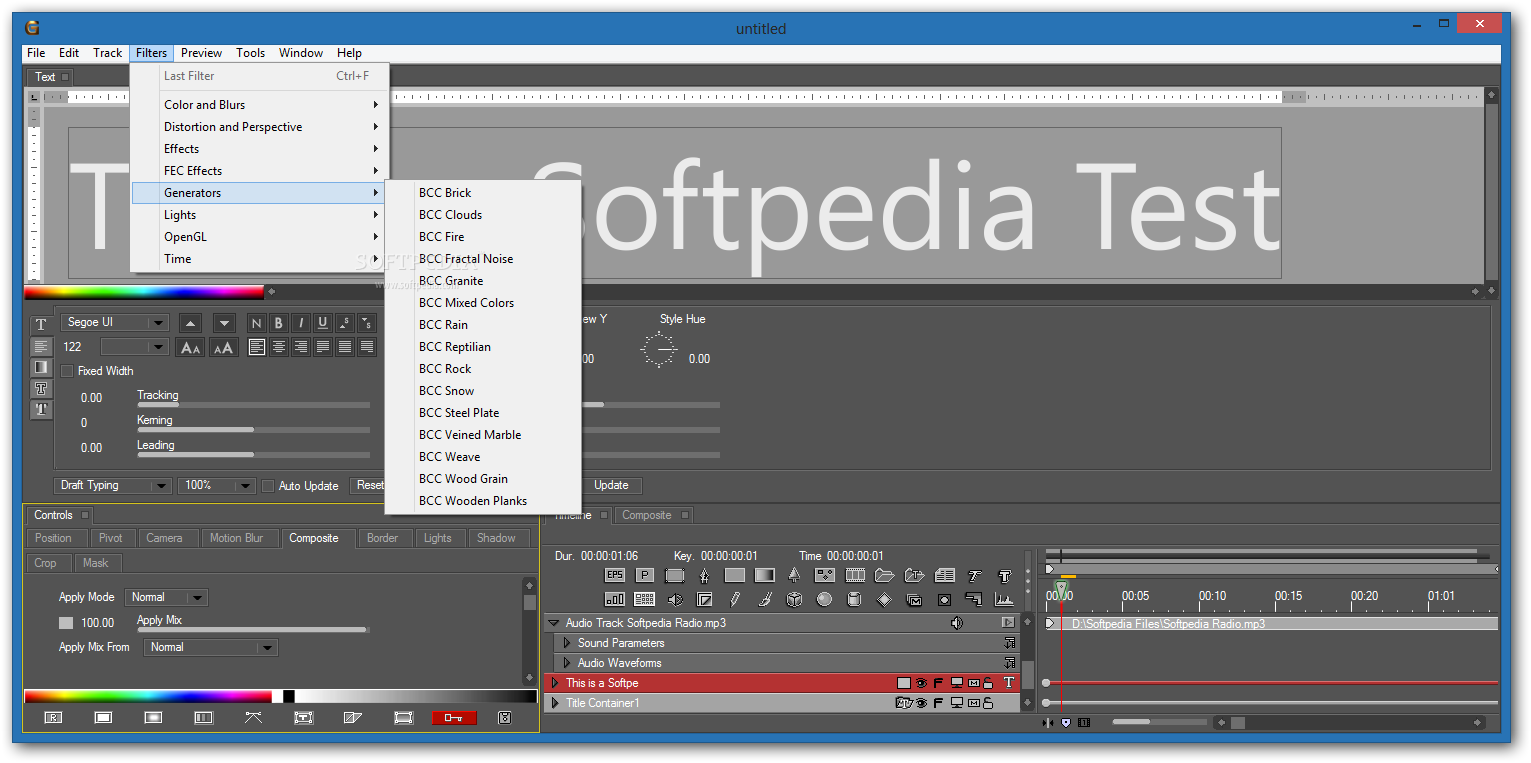This screenshot has height=763, width=1531.
Task: Toggle the Auto Update checkbox
Action: (268, 486)
